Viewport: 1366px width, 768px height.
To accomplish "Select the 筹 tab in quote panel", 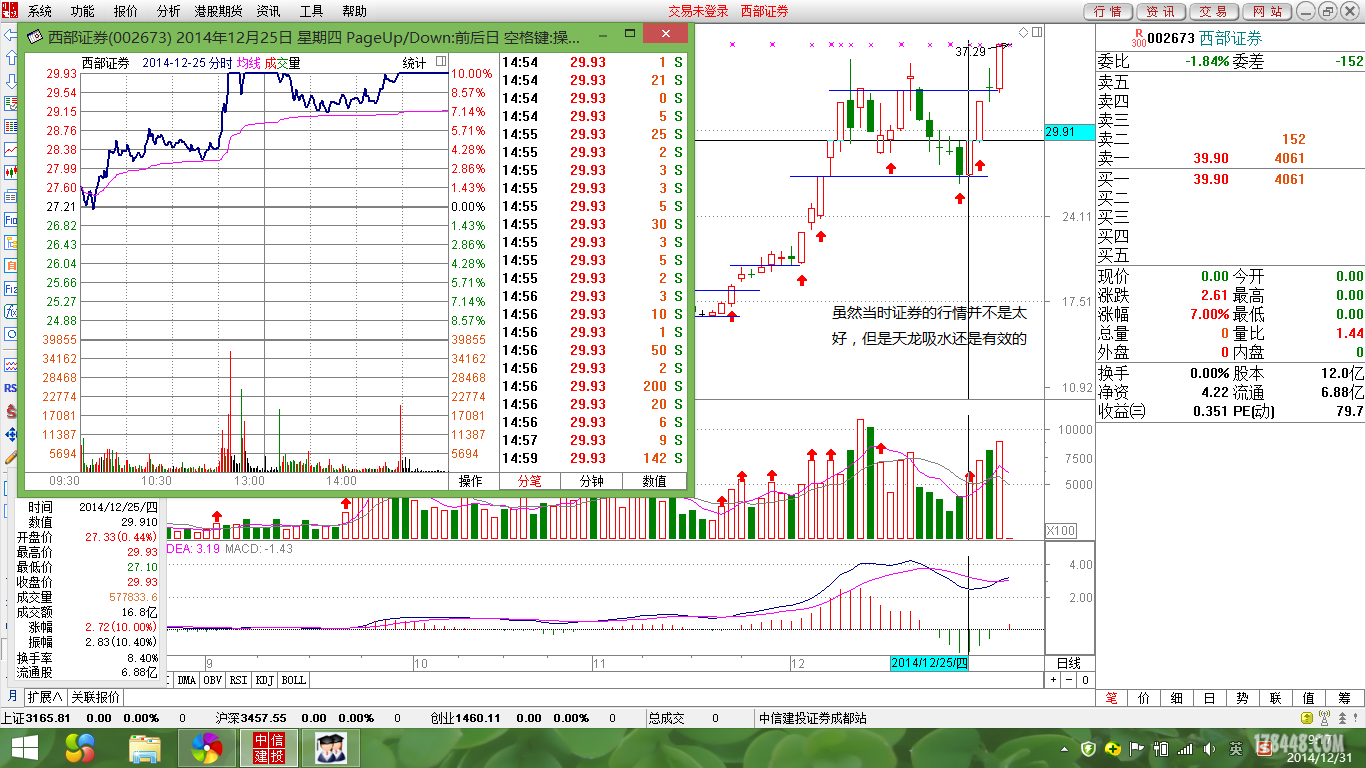I will (1344, 698).
